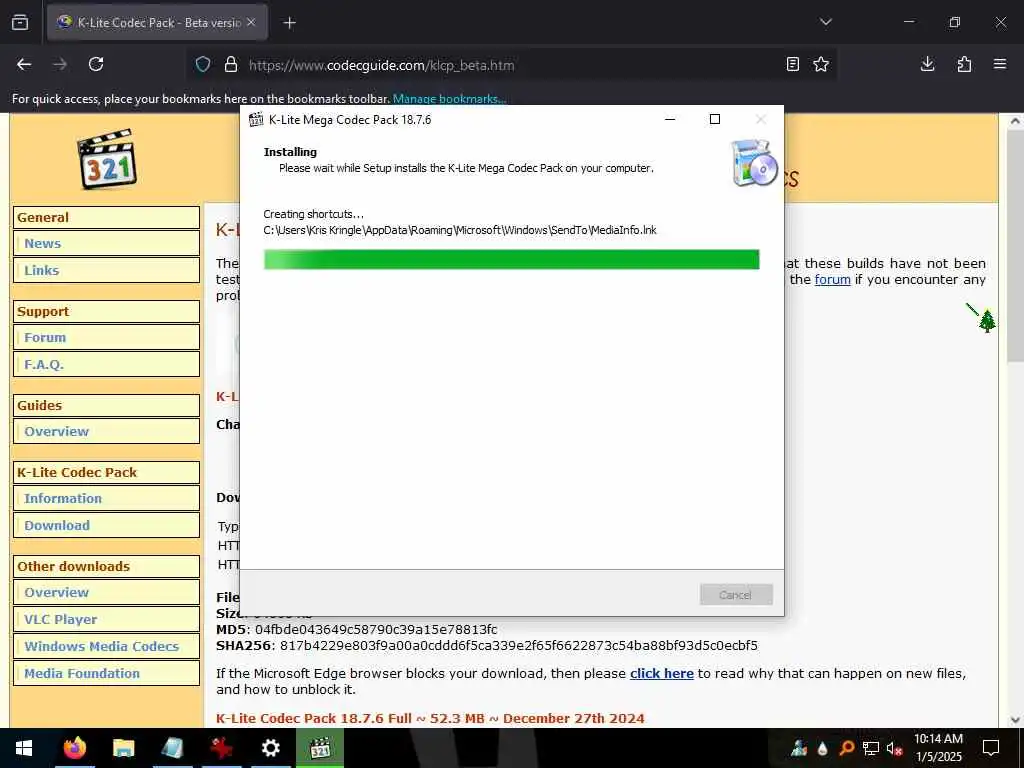Viewport: 1024px width, 768px height.
Task: Select the K-Lite installer taskbar button
Action: (319, 748)
